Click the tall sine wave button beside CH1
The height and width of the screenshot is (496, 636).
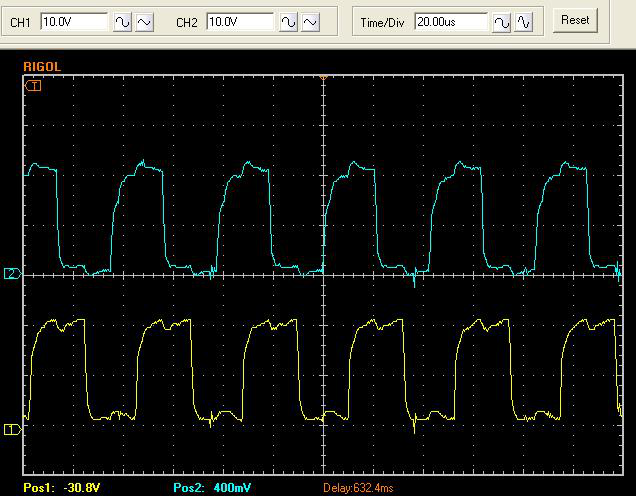pos(122,22)
